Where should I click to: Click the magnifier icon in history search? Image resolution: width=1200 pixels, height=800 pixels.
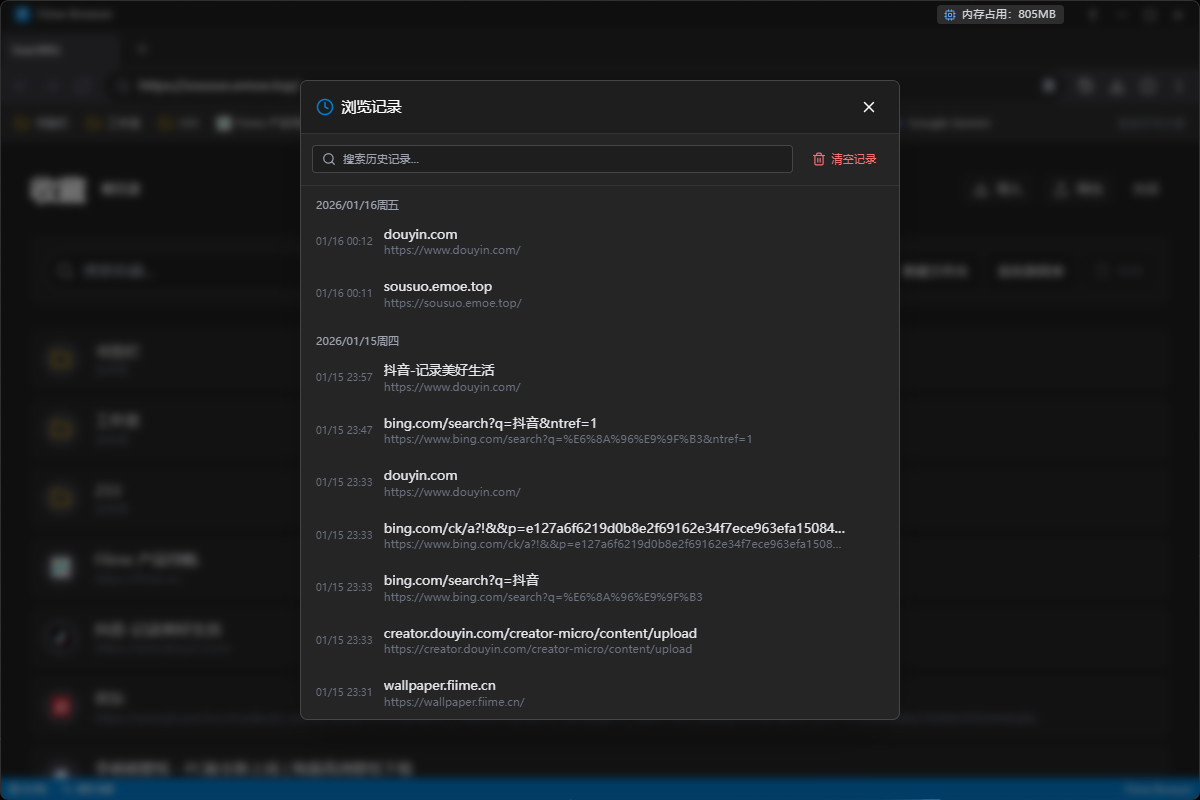click(x=329, y=159)
